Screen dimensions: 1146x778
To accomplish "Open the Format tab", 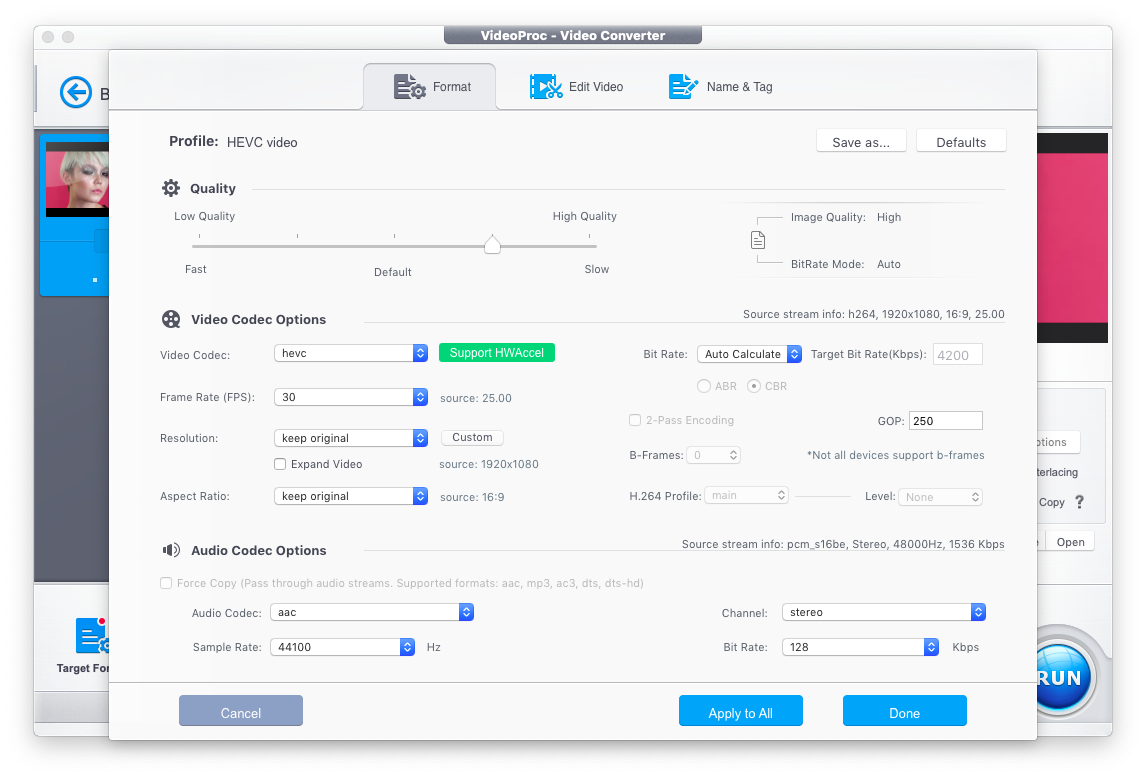I will [430, 87].
